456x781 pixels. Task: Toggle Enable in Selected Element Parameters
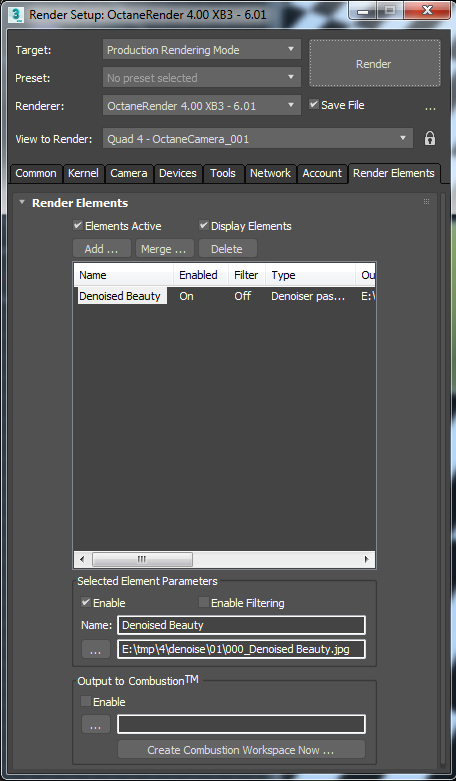pyautogui.click(x=86, y=603)
